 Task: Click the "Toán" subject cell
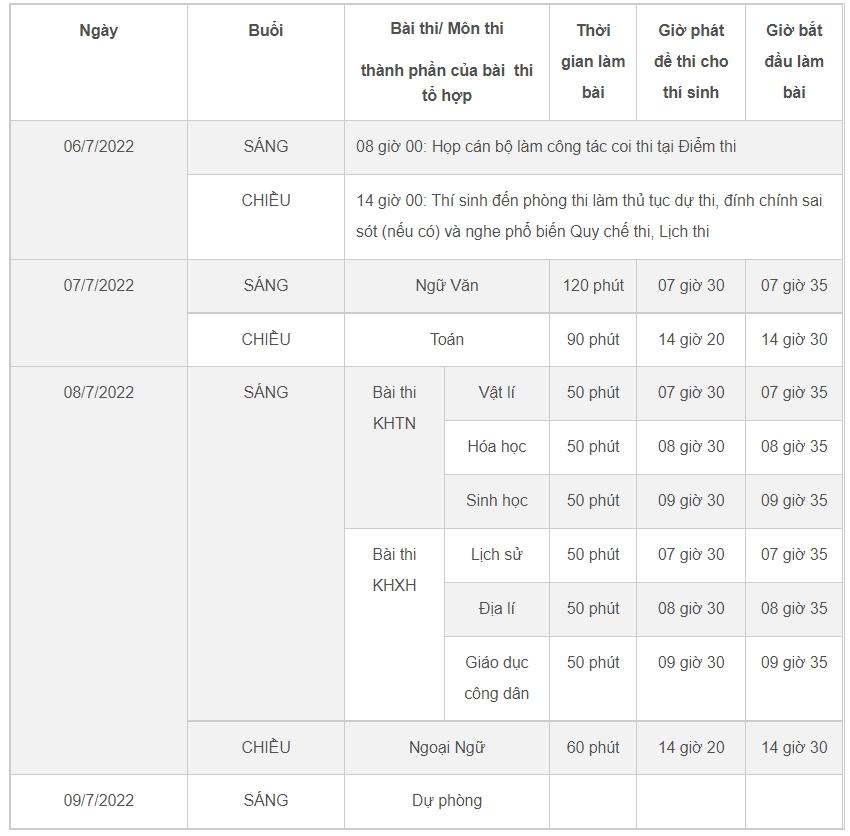[446, 340]
